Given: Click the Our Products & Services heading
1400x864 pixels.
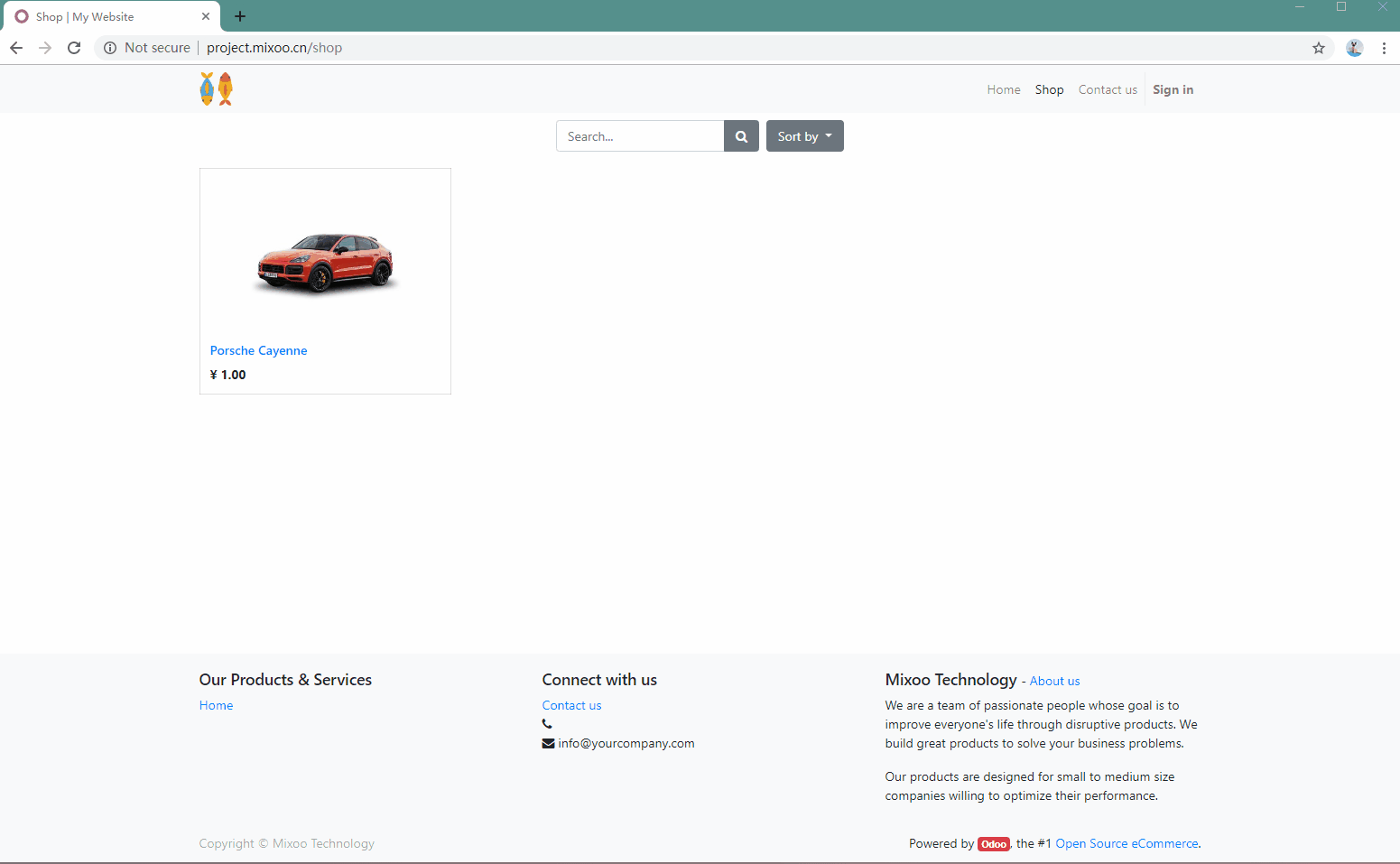Looking at the screenshot, I should tap(285, 680).
